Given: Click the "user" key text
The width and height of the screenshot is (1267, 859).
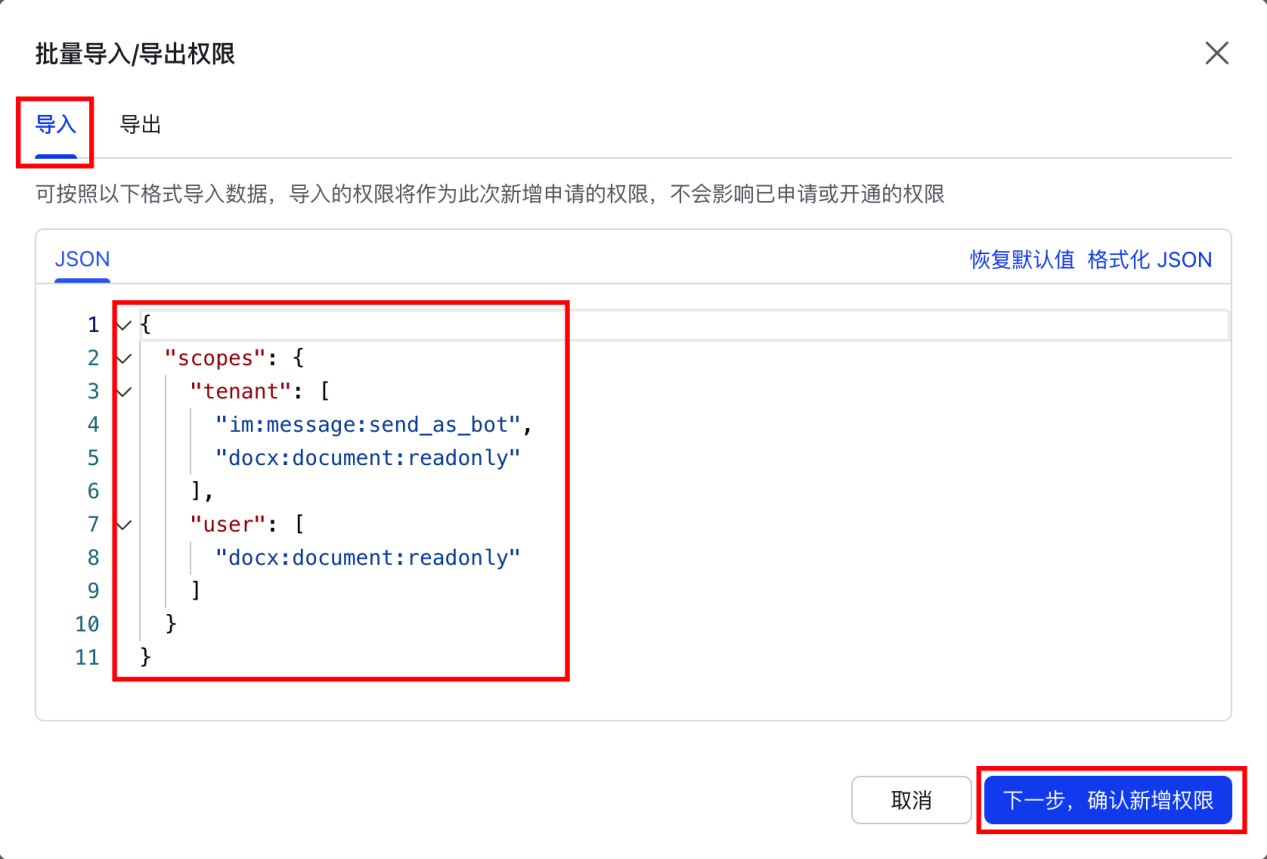Looking at the screenshot, I should tap(228, 524).
